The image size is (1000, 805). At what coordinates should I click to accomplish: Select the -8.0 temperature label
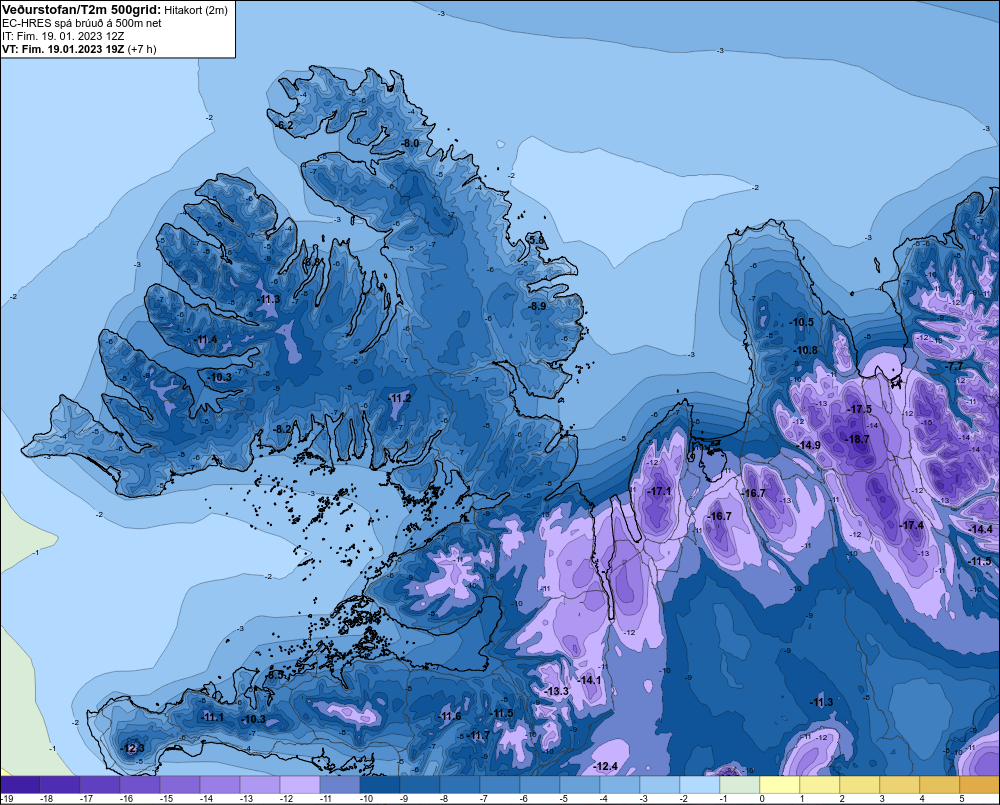click(x=409, y=143)
